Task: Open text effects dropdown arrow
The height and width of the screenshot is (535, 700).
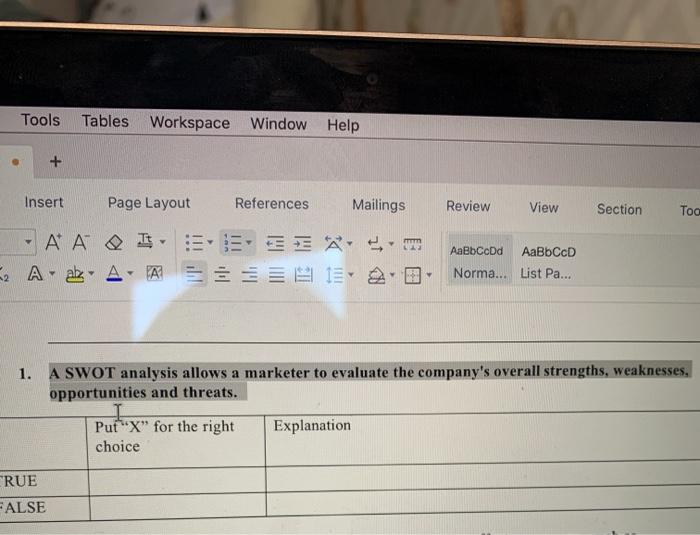Action: (52, 273)
